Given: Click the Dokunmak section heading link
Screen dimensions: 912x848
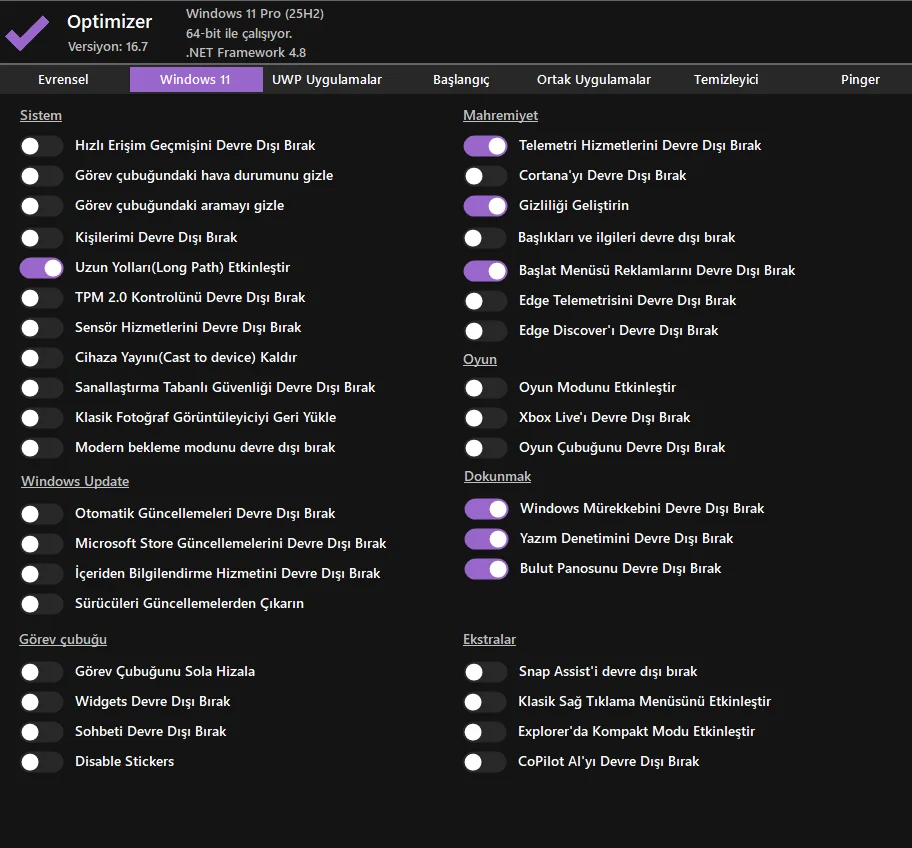Looking at the screenshot, I should 497,476.
